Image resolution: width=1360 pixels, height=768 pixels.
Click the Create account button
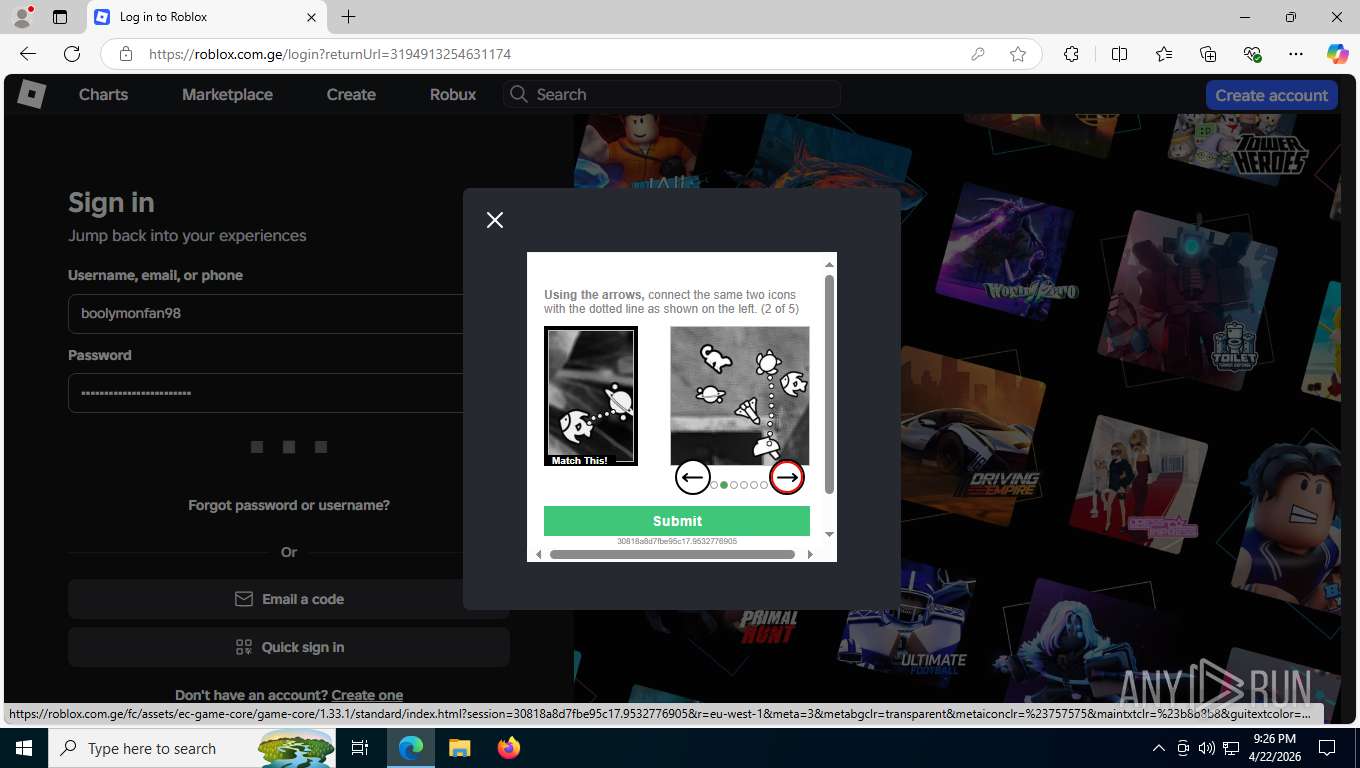1272,95
